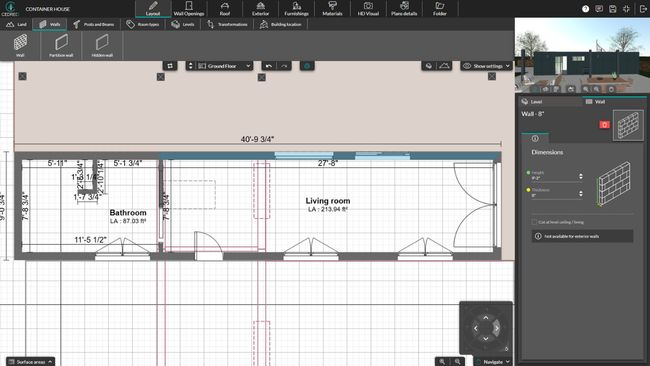Click the 40'-9 3/4" dimension label
Image resolution: width=650 pixels, height=366 pixels.
click(257, 139)
